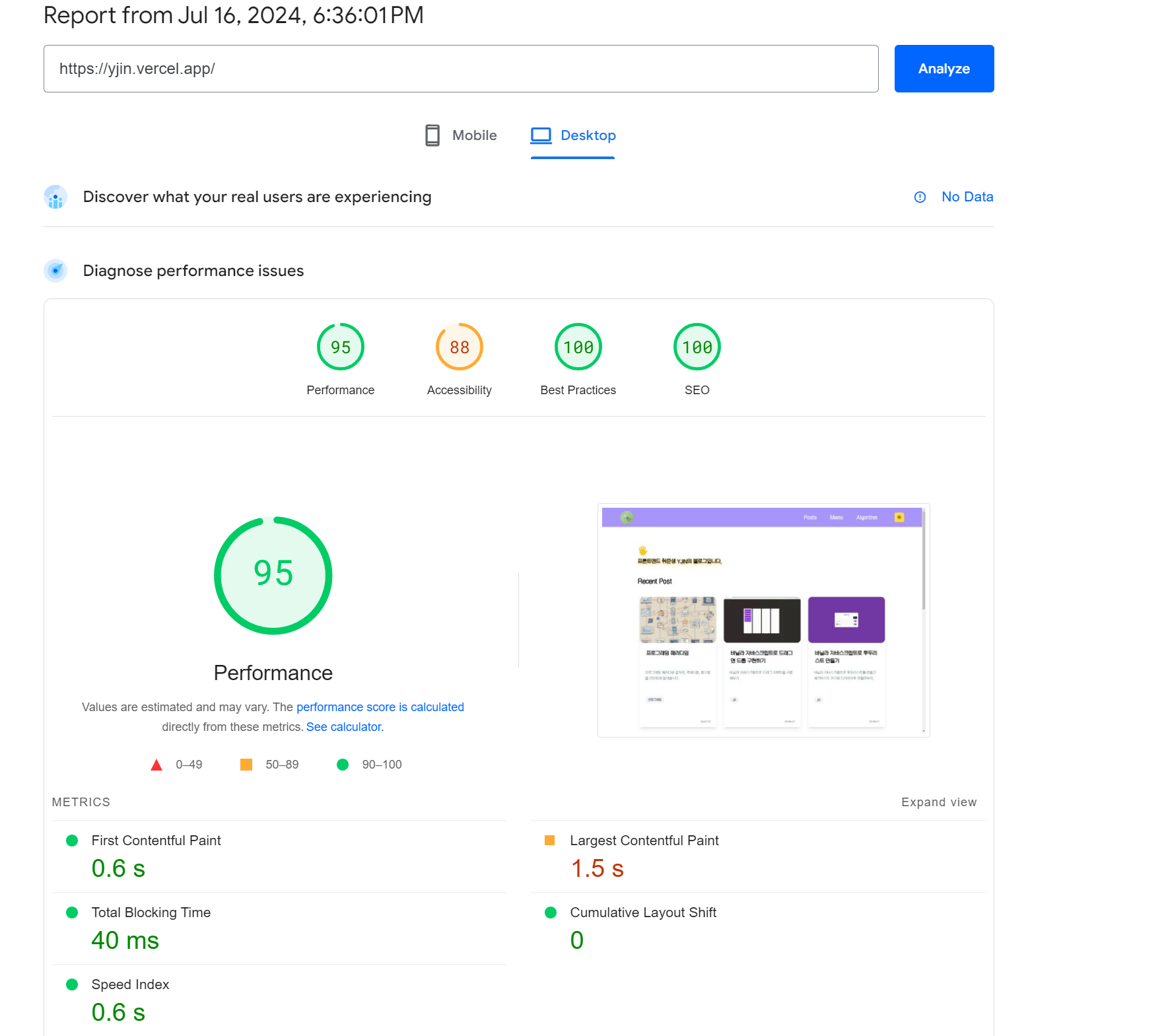Click the diagnose performance issues icon

(x=55, y=271)
